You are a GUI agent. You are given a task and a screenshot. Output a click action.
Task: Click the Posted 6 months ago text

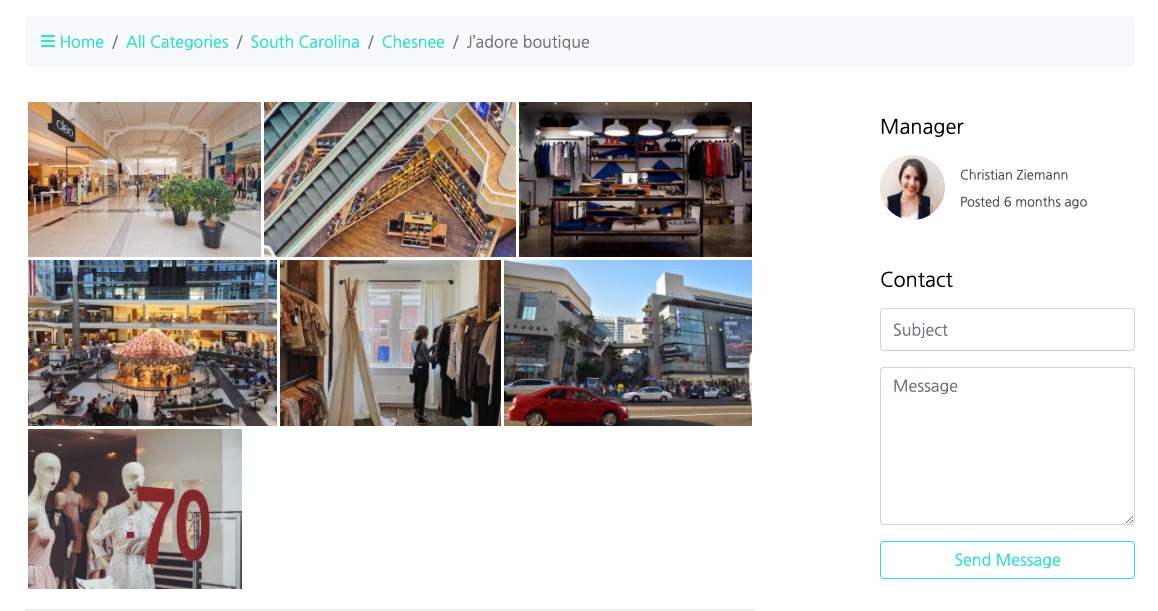click(x=1024, y=202)
